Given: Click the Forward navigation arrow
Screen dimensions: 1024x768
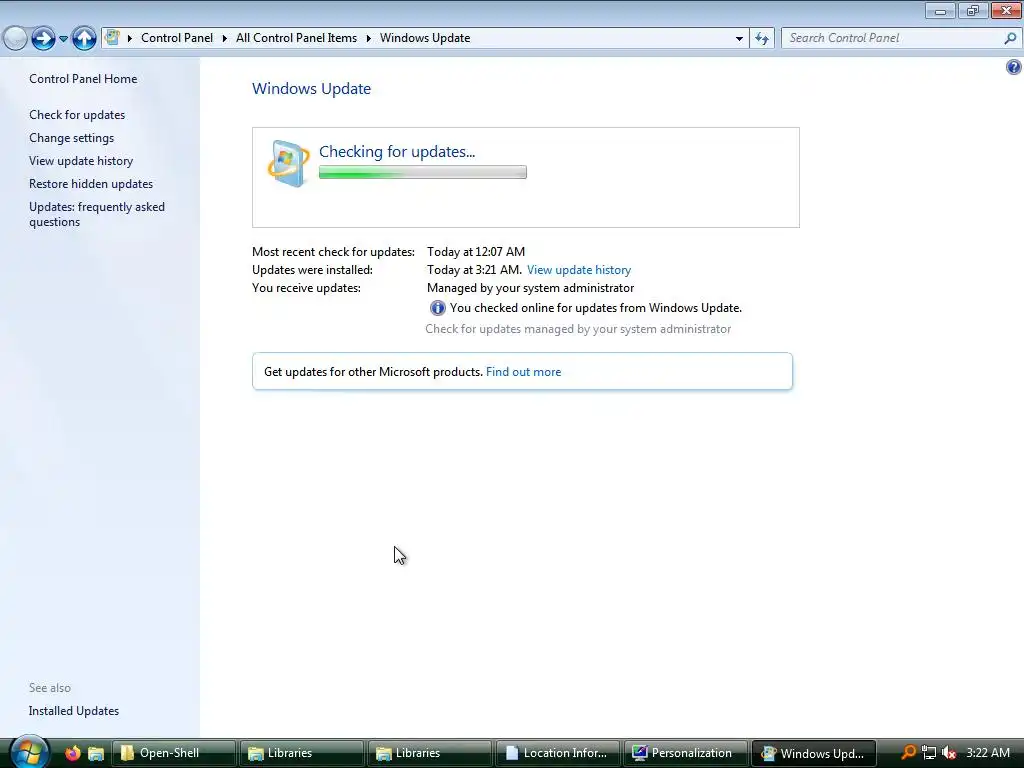Looking at the screenshot, I should pyautogui.click(x=43, y=38).
